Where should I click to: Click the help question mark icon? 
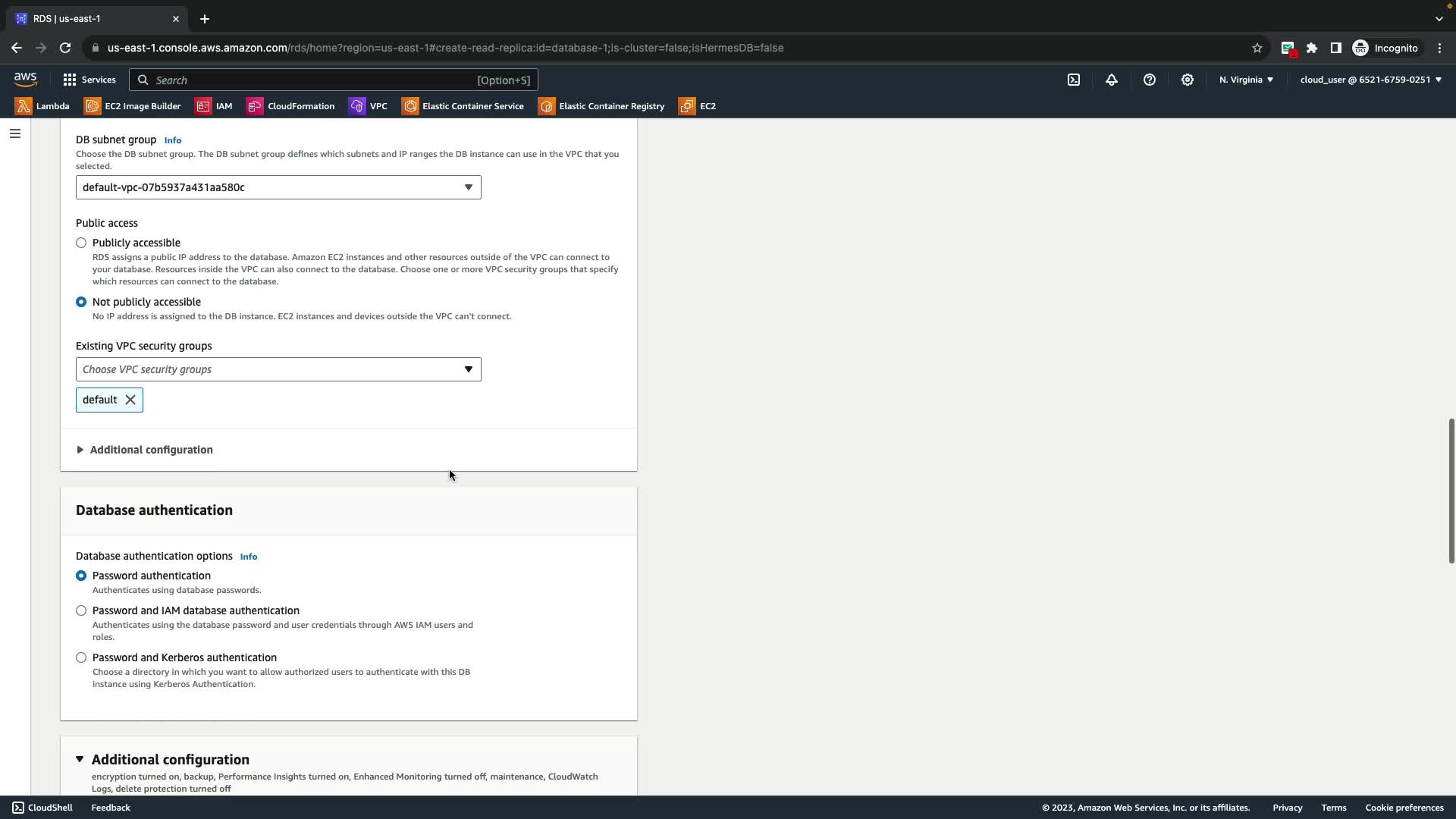pos(1150,80)
